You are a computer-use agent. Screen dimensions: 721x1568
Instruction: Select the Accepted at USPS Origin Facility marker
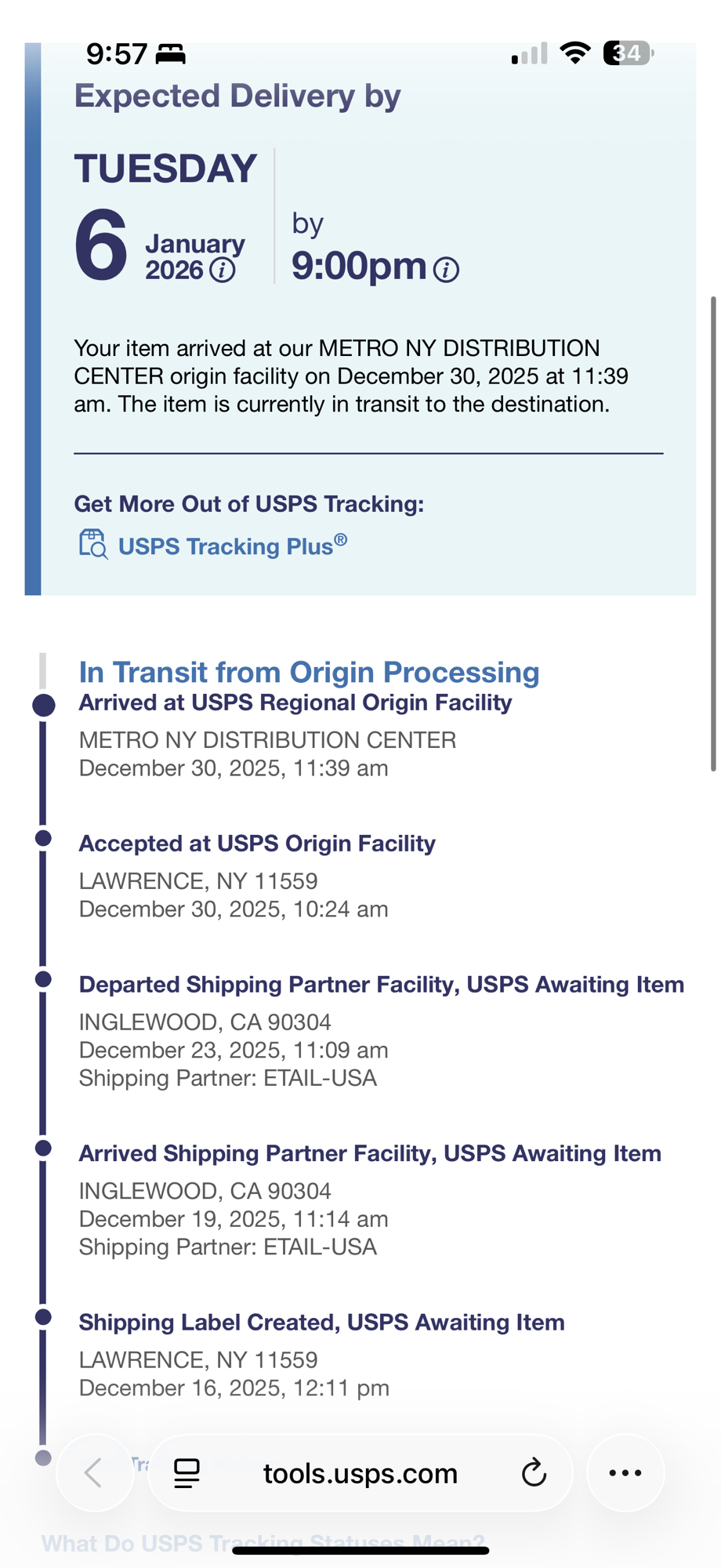tap(44, 838)
